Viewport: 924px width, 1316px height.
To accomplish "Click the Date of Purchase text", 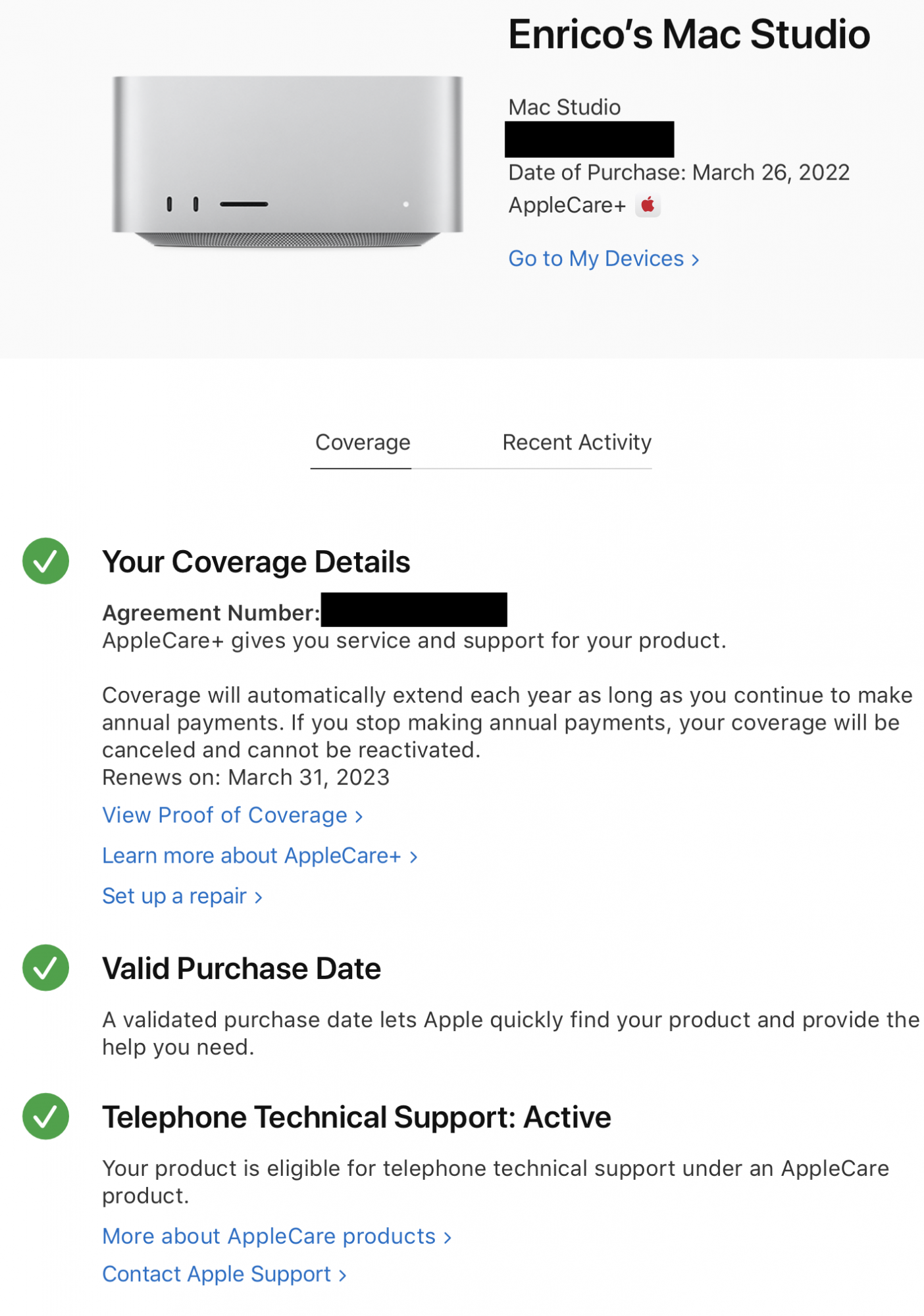I will click(x=679, y=172).
